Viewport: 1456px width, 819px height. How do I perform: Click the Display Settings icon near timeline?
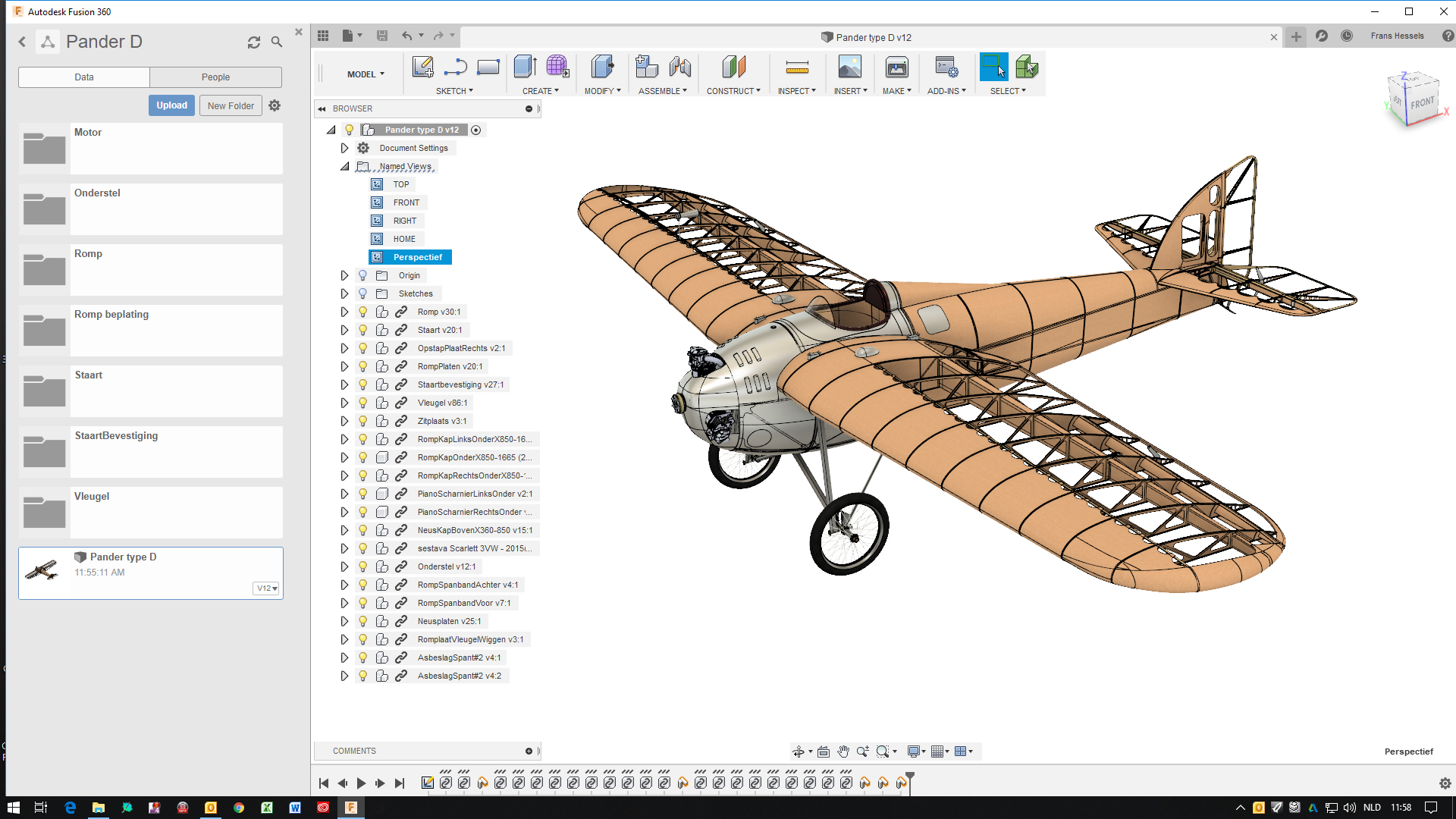(914, 751)
